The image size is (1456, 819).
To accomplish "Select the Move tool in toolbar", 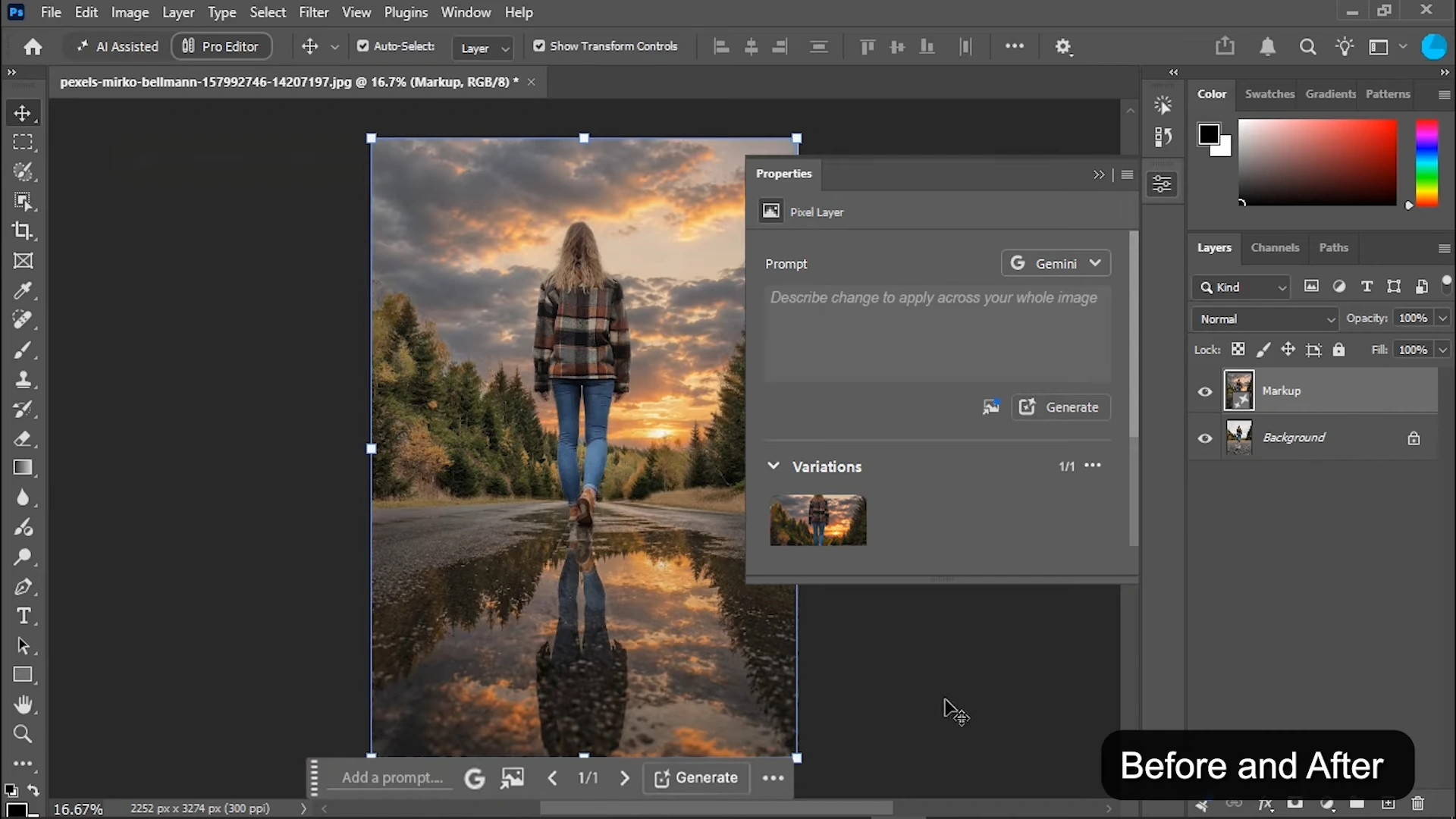I will pos(23,113).
